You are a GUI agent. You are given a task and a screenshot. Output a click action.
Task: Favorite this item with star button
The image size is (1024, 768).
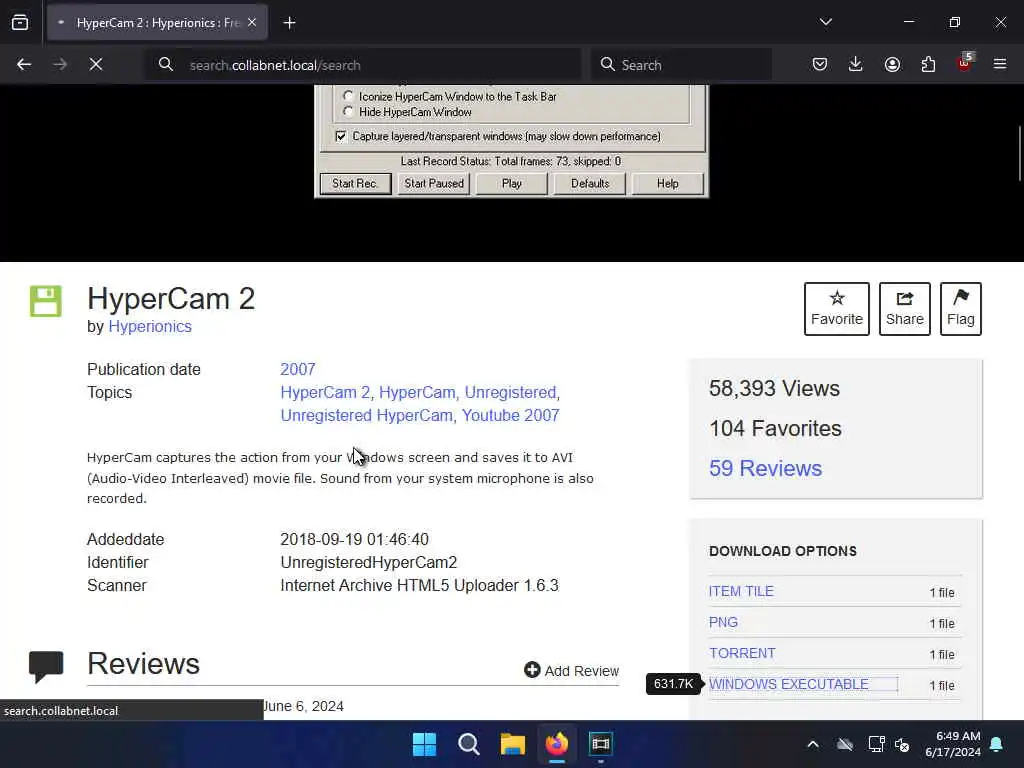click(x=837, y=309)
